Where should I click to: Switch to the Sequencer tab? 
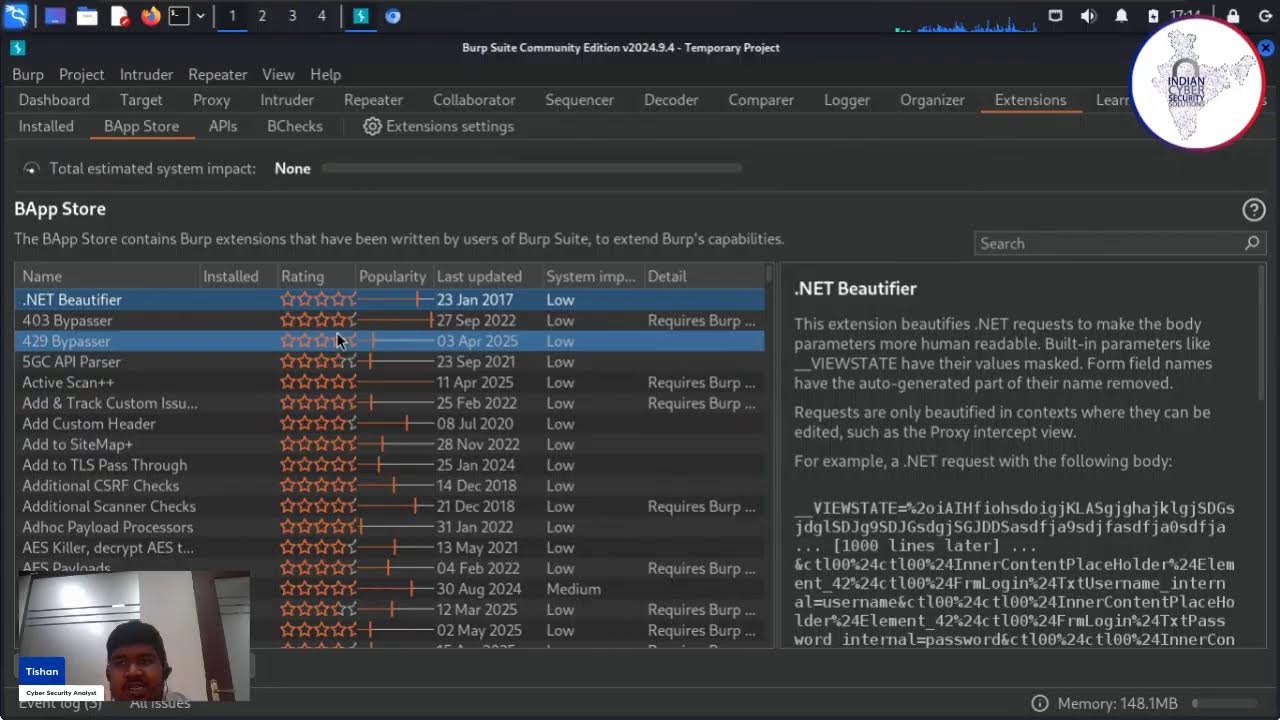579,100
